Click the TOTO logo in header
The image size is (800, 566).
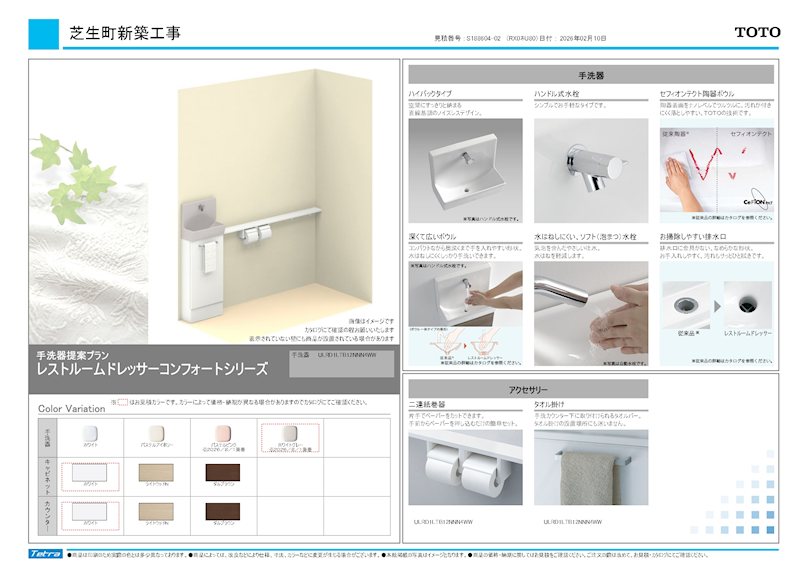point(757,32)
